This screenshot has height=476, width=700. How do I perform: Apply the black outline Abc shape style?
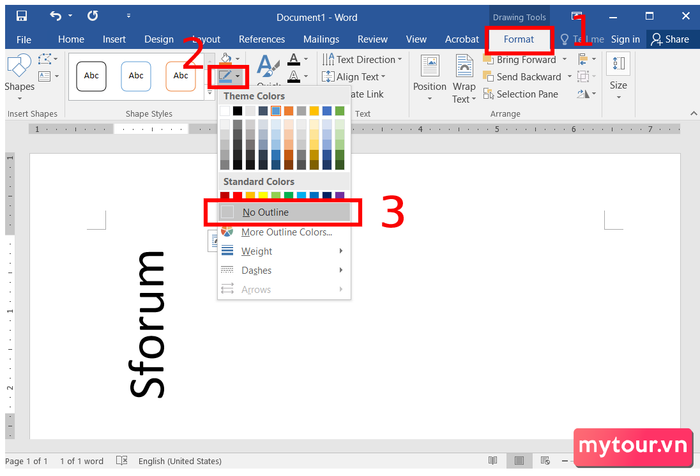point(91,76)
